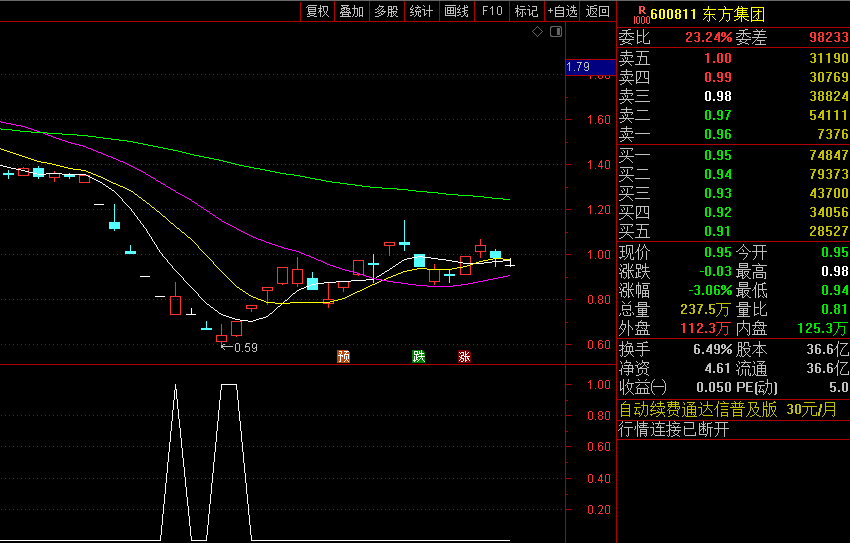Image resolution: width=850 pixels, height=543 pixels.
Task: Select the 画线 drawing tools button
Action: (x=456, y=11)
